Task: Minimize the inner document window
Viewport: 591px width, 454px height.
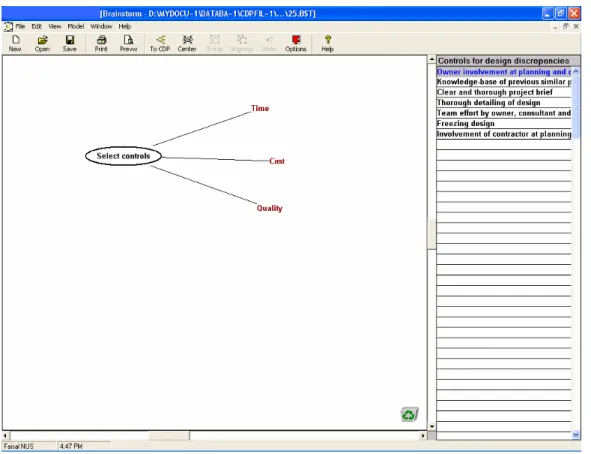Action: point(555,26)
